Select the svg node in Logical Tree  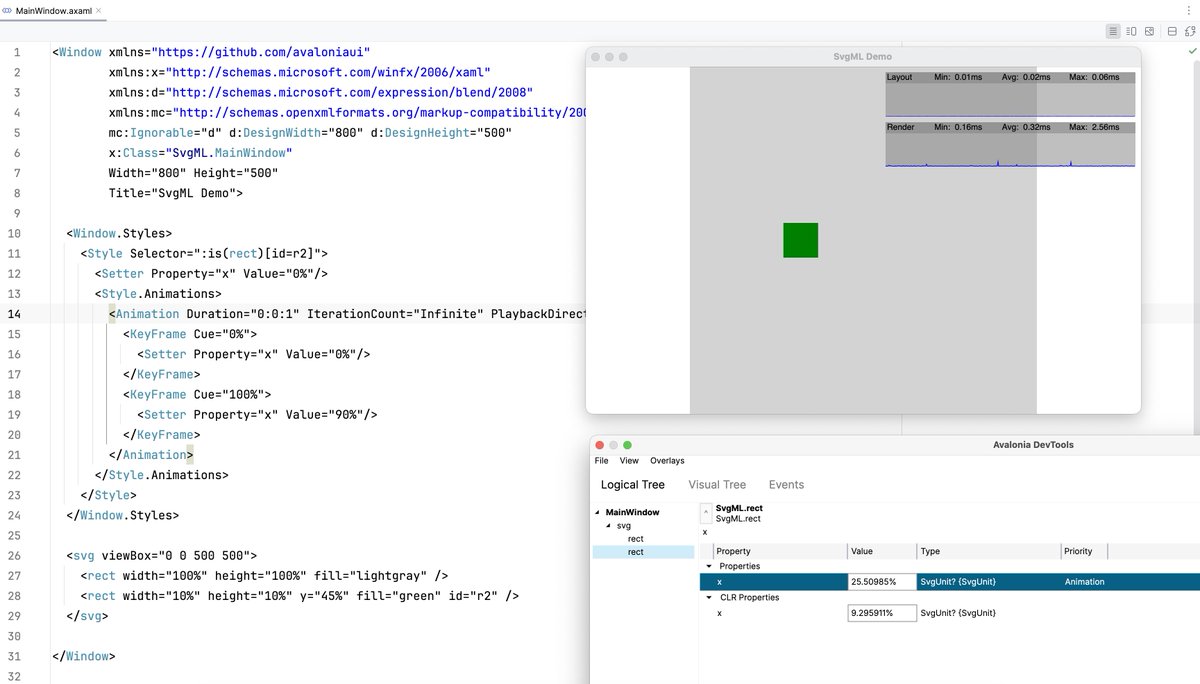coord(623,525)
